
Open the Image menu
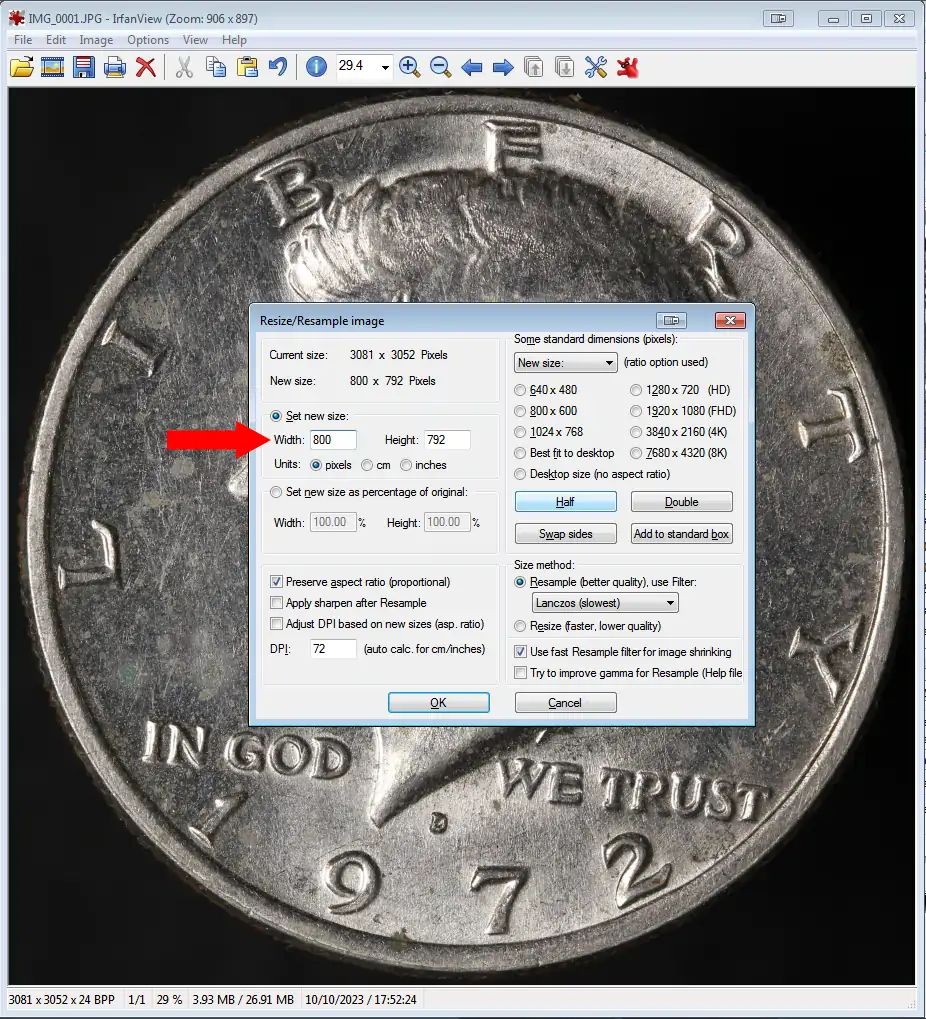pyautogui.click(x=96, y=40)
